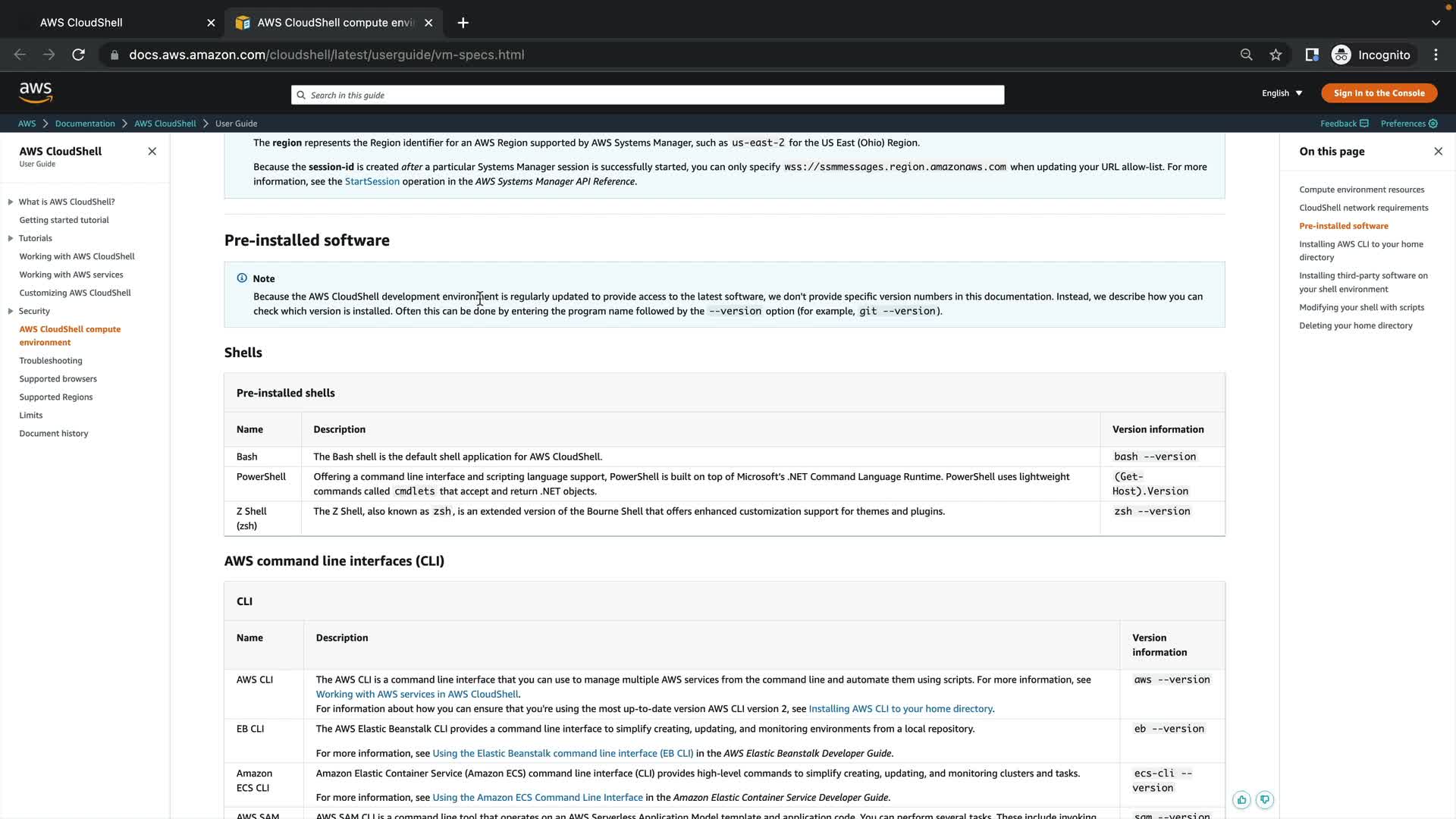Screen dimensions: 1456x819
Task: Click the AWS logo icon
Action: pyautogui.click(x=36, y=93)
